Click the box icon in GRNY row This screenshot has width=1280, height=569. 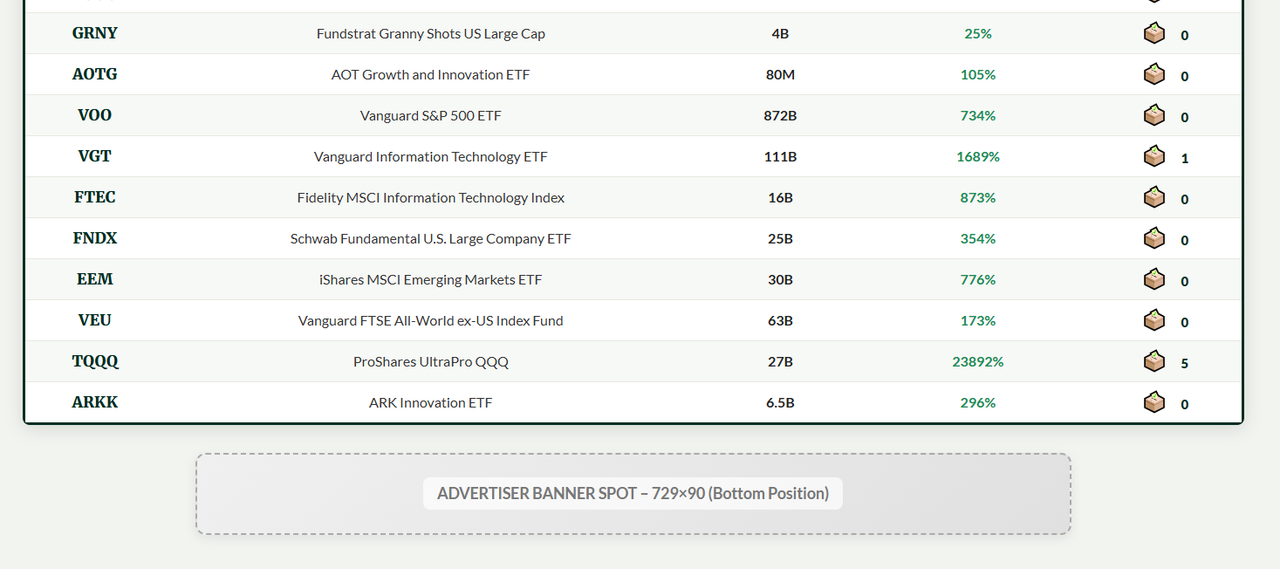pos(1154,33)
